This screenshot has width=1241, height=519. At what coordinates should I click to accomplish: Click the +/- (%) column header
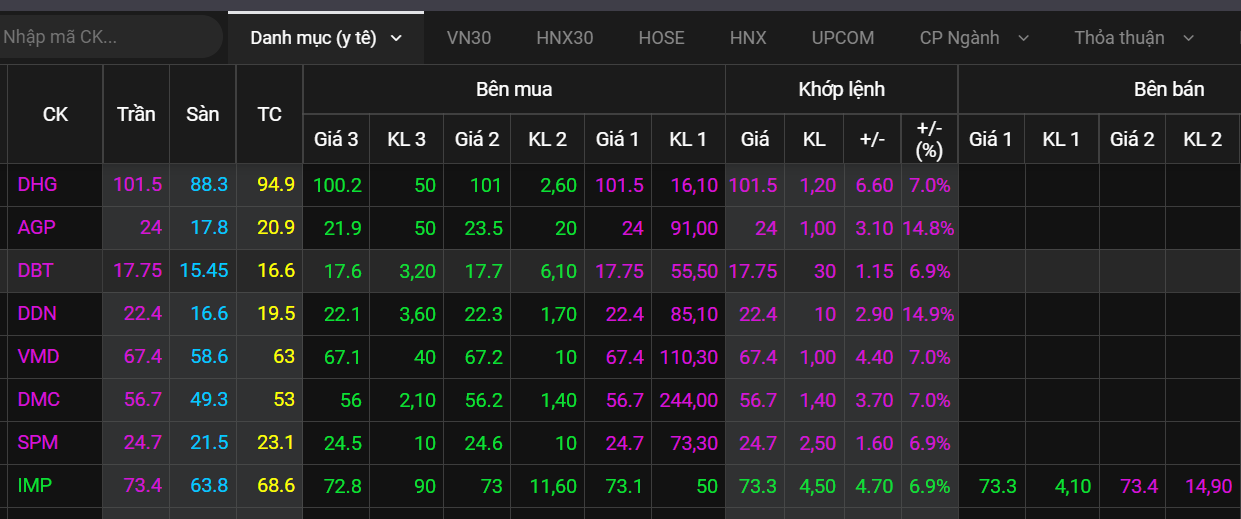[x=929, y=139]
